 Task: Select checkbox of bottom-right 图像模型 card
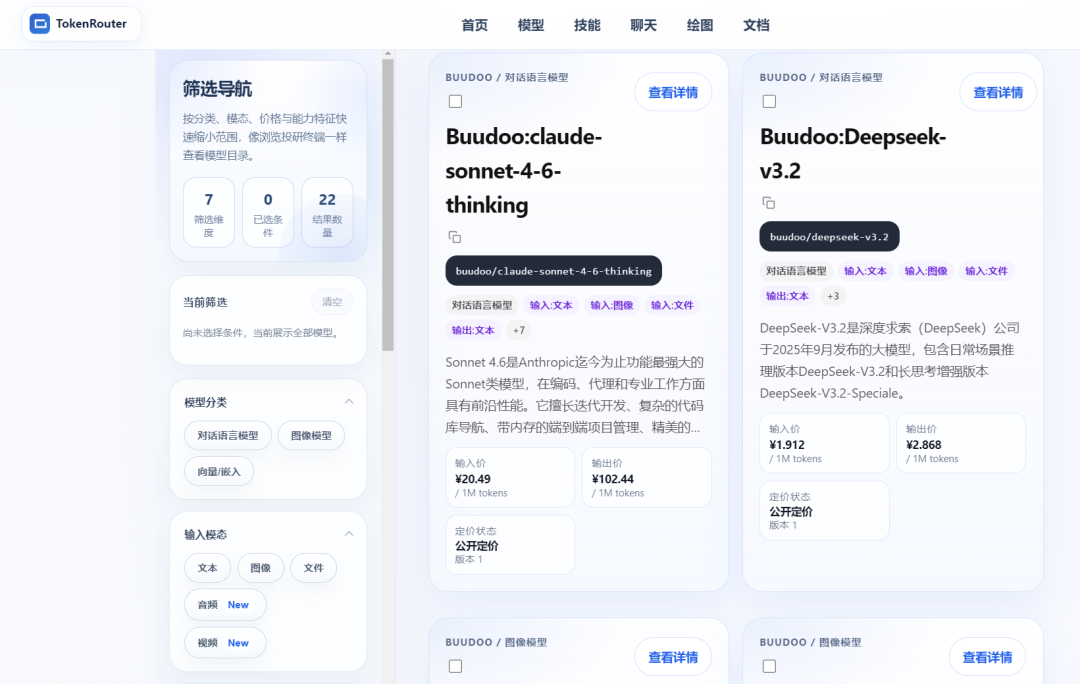coord(769,666)
